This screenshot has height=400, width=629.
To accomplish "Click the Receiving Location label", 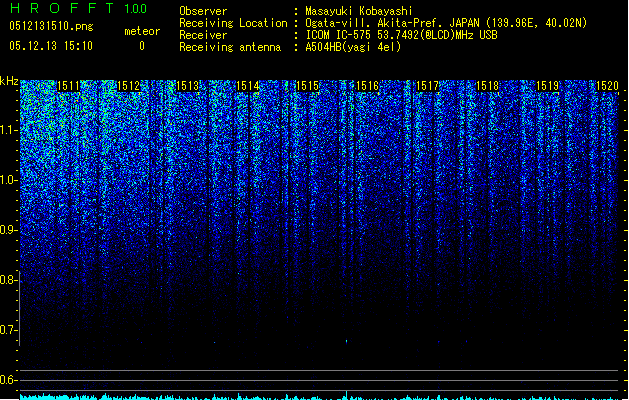I will (x=233, y=23).
